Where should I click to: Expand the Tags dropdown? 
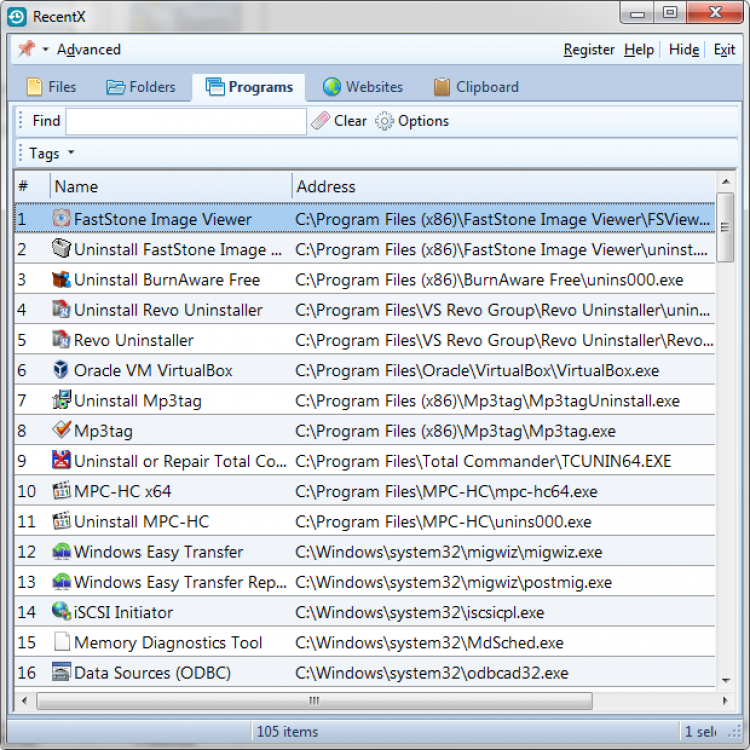(52, 153)
